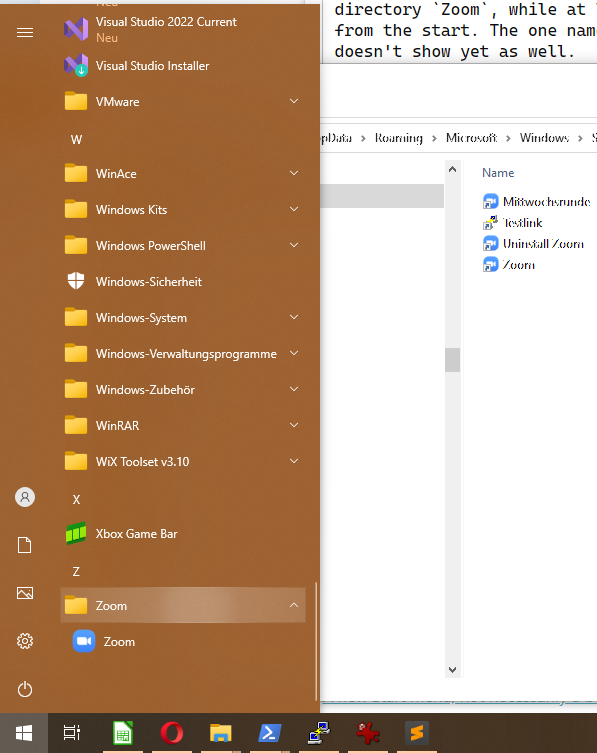Screen dimensions: 597x753
Task: Open Windows-Sicherheit shield app
Action: click(183, 281)
